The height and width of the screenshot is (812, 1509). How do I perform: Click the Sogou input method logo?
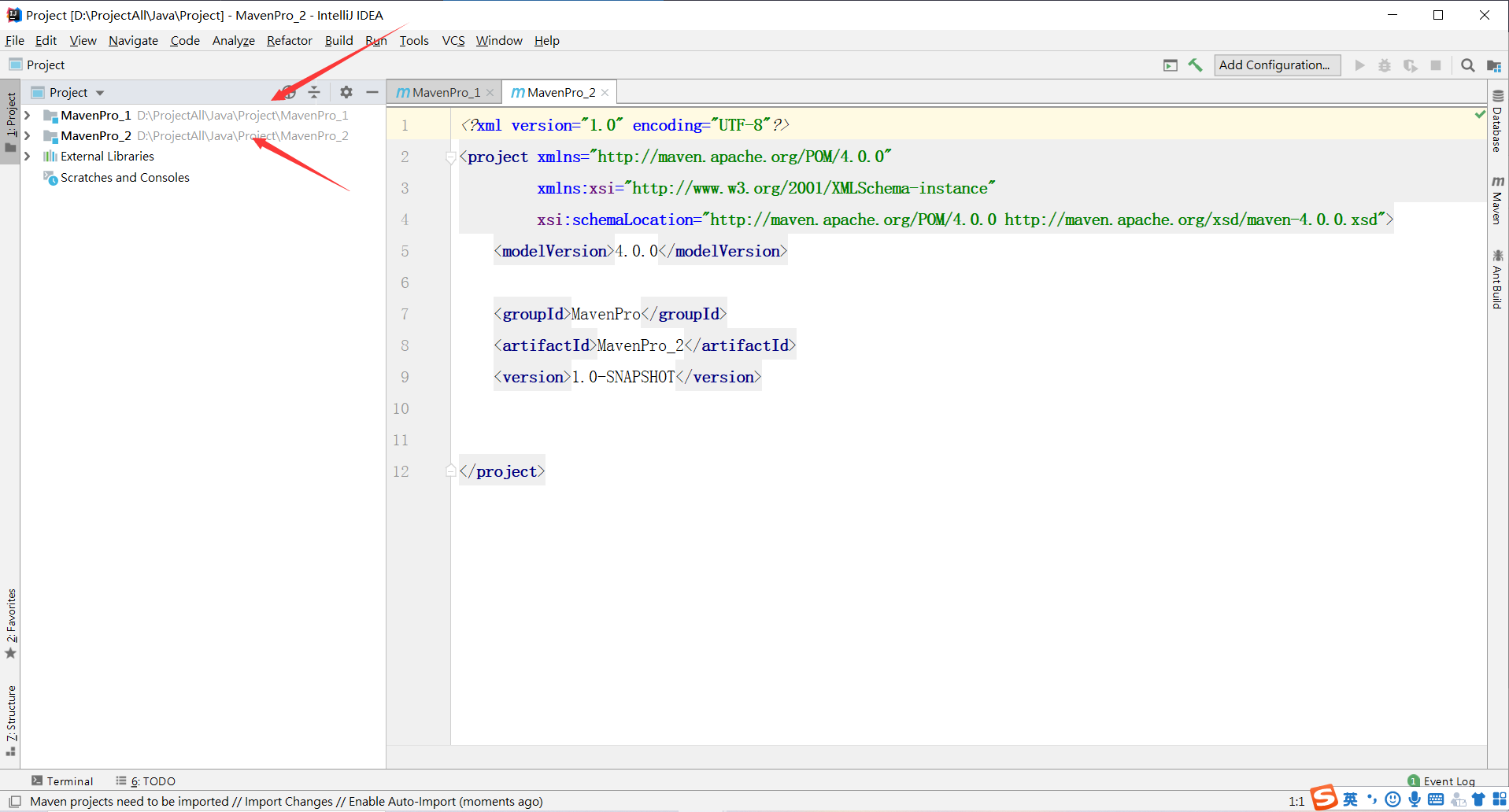pos(1324,798)
